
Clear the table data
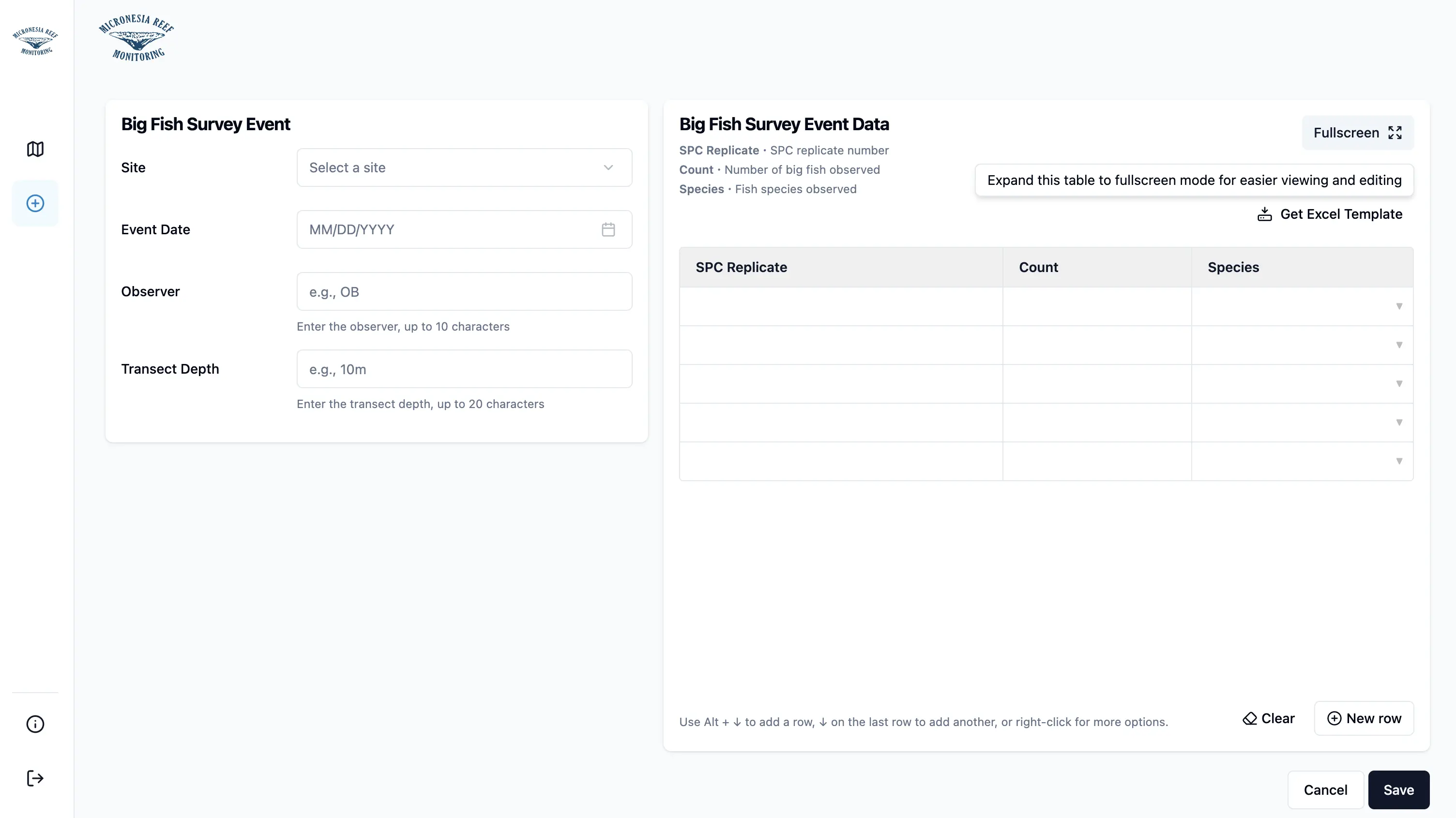click(1268, 718)
